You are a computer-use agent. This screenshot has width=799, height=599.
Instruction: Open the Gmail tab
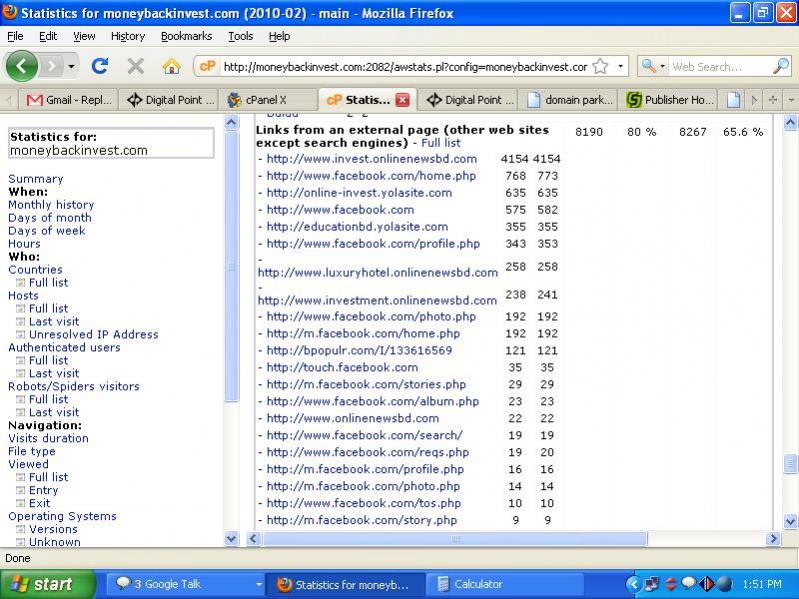(x=68, y=100)
